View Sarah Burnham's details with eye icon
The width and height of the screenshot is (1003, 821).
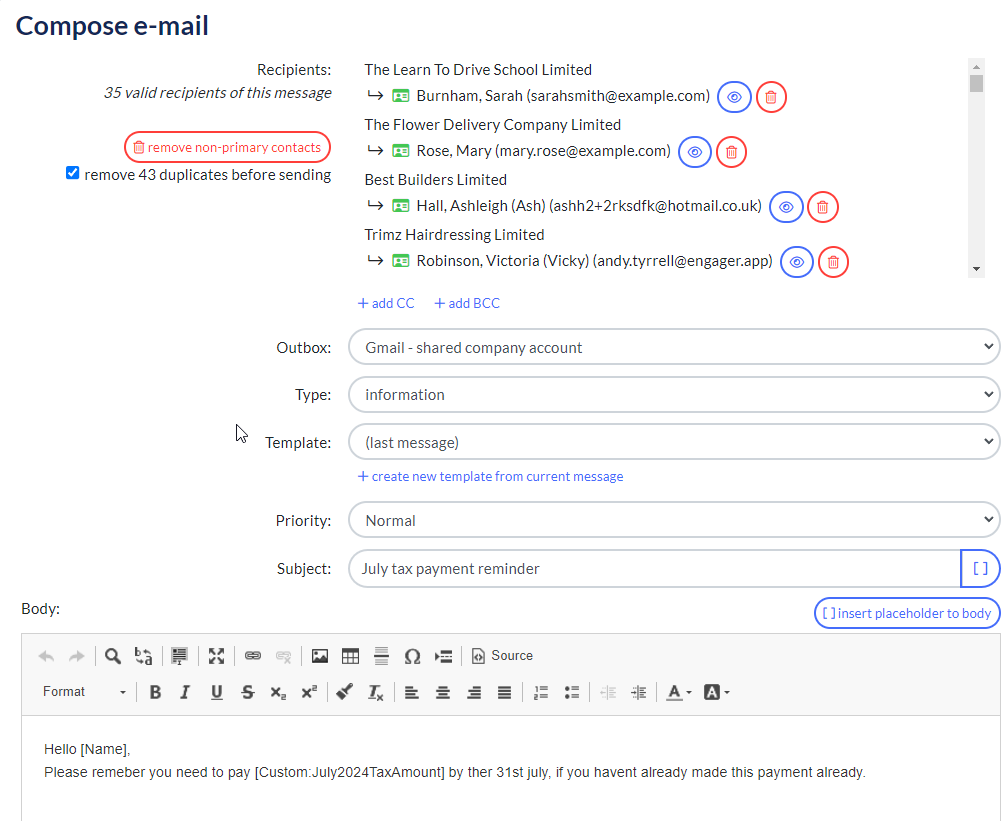(734, 97)
